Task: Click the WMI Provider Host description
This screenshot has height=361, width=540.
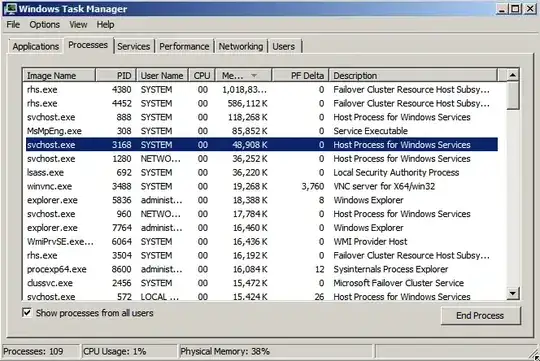Action: click(370, 241)
